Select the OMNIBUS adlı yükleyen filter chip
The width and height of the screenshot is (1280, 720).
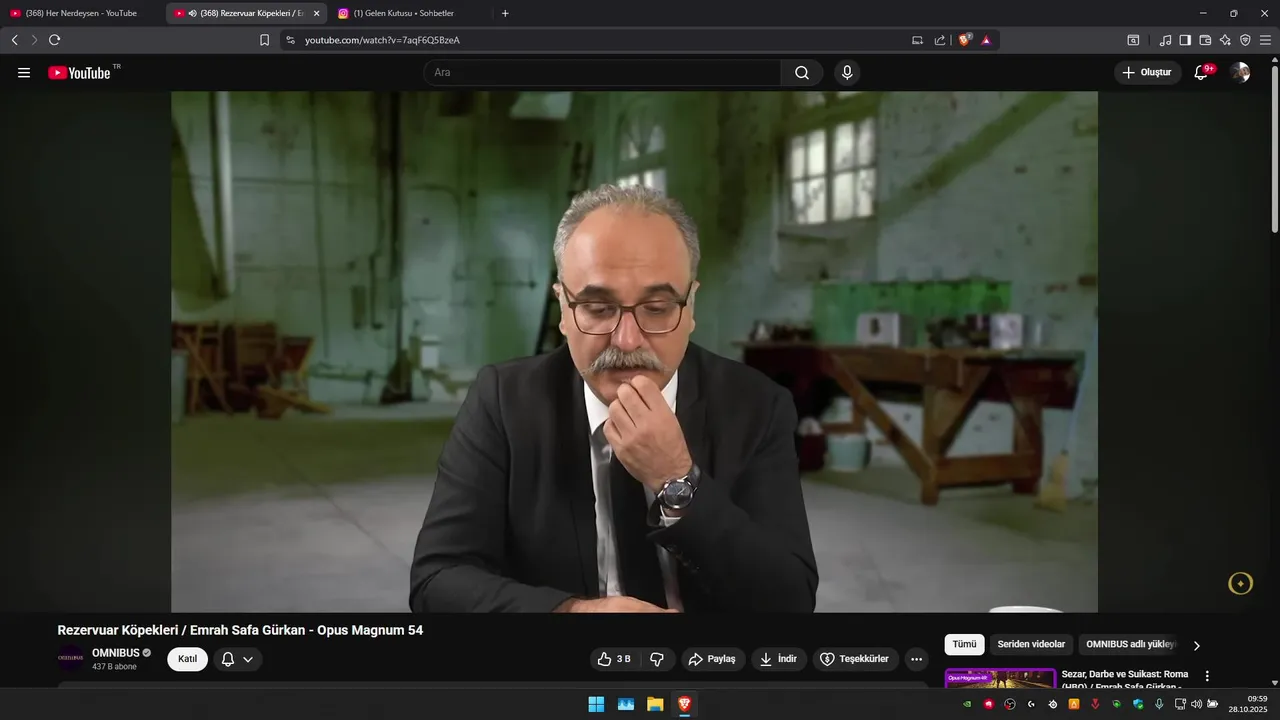point(1131,645)
